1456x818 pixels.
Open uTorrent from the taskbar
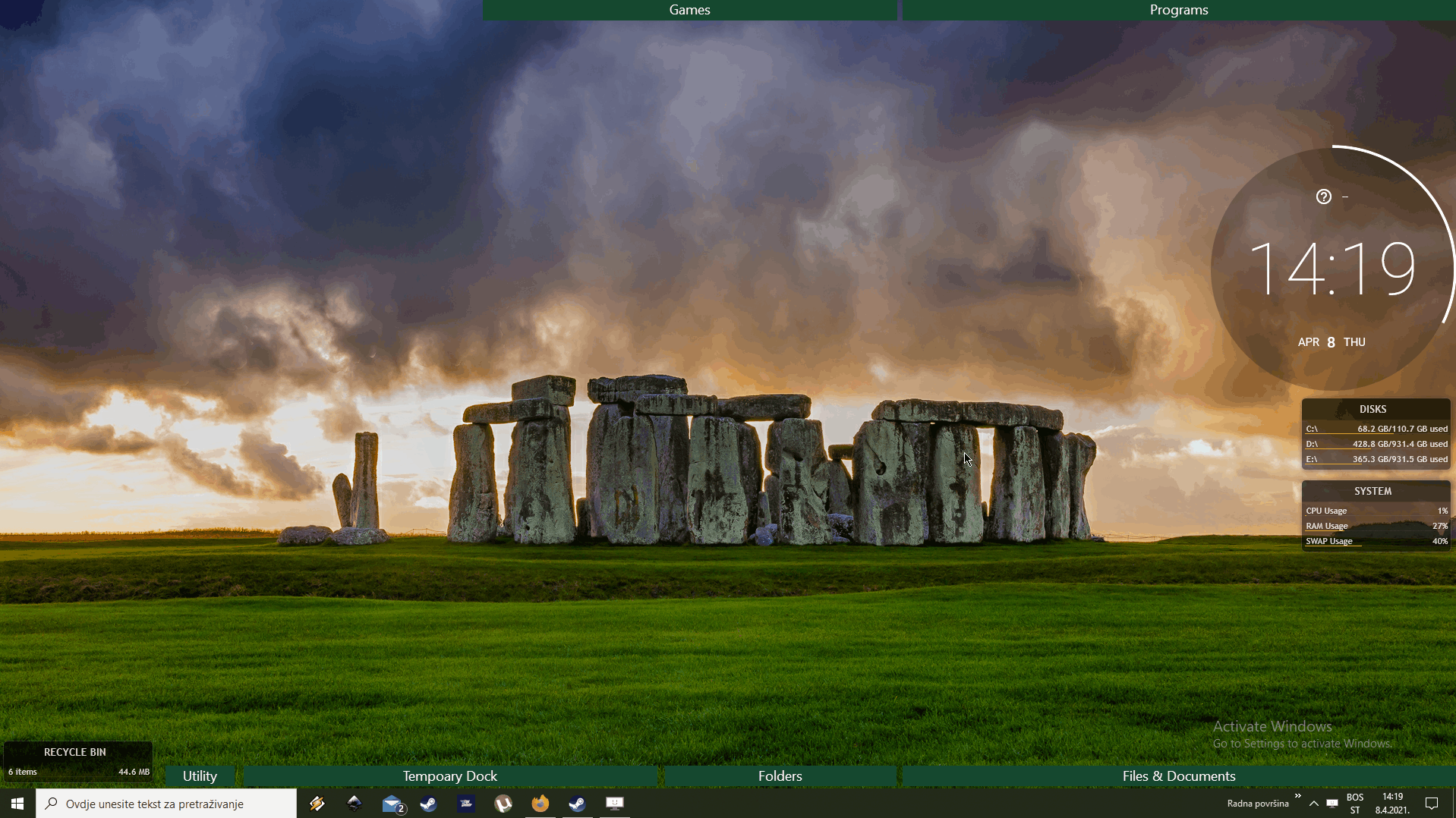pos(503,804)
